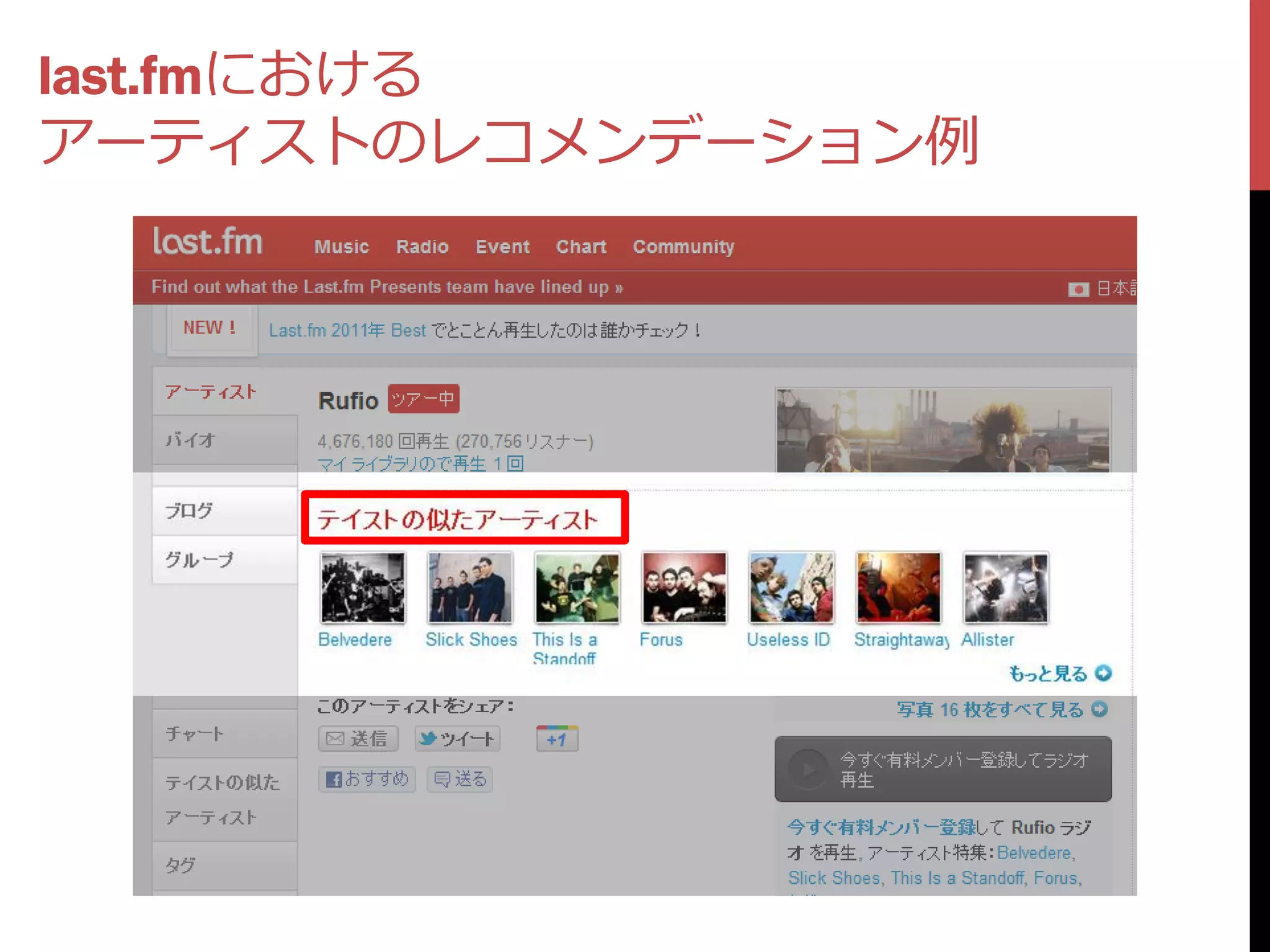Open the Chart menu

coord(581,247)
